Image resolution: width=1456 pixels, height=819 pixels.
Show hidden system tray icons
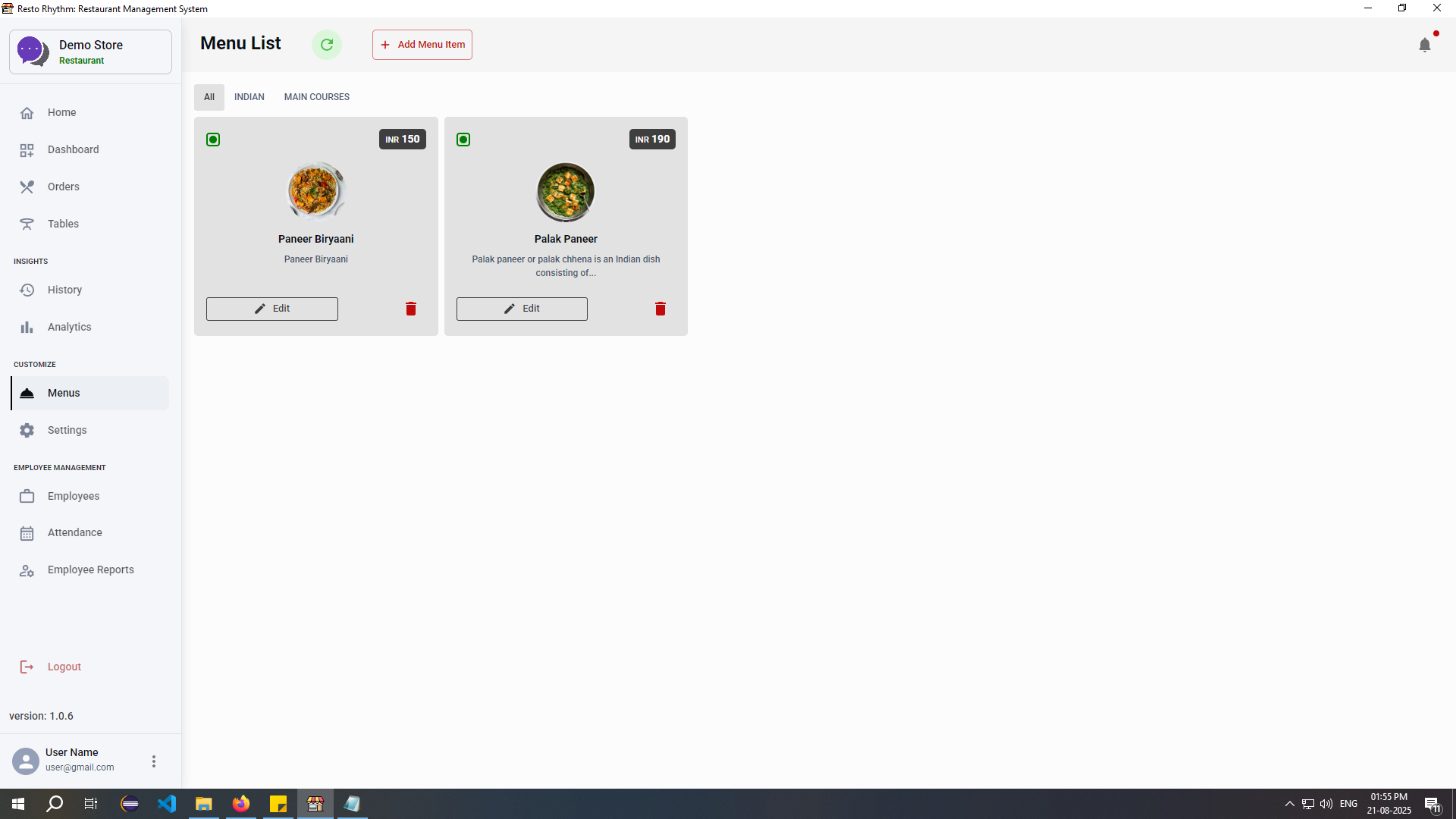pyautogui.click(x=1289, y=804)
